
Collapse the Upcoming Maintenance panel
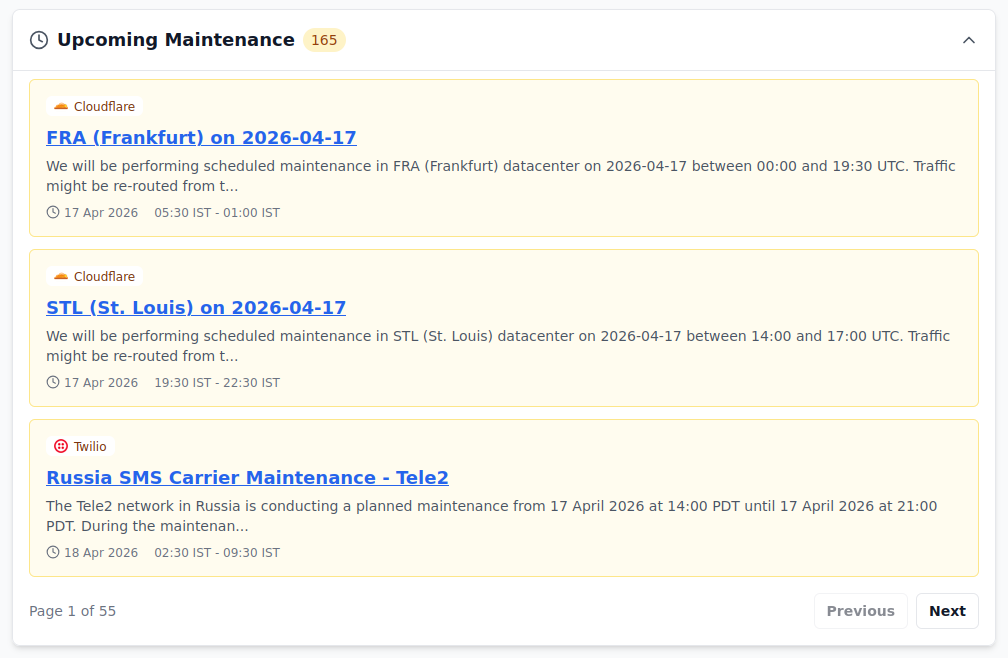(968, 40)
